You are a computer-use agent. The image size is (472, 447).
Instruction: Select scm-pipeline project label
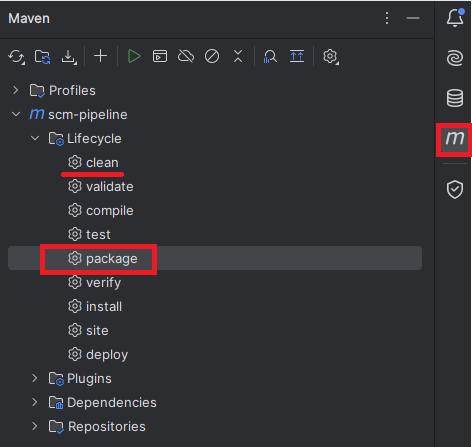coord(88,115)
